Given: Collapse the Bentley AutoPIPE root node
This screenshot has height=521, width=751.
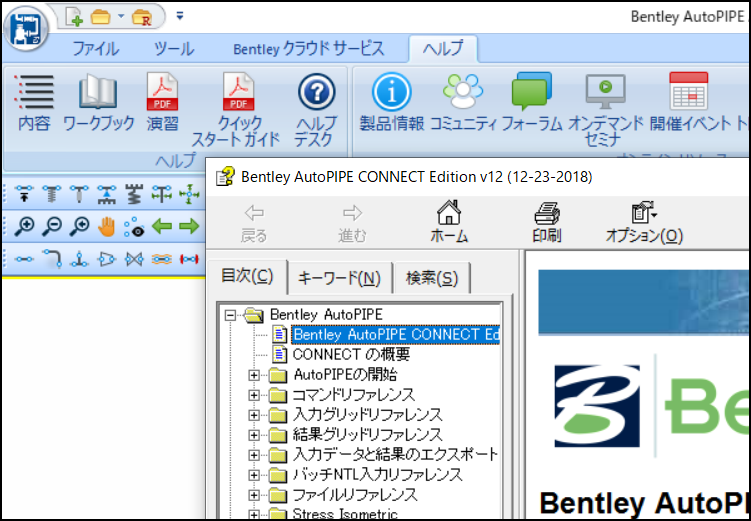Looking at the screenshot, I should [231, 315].
